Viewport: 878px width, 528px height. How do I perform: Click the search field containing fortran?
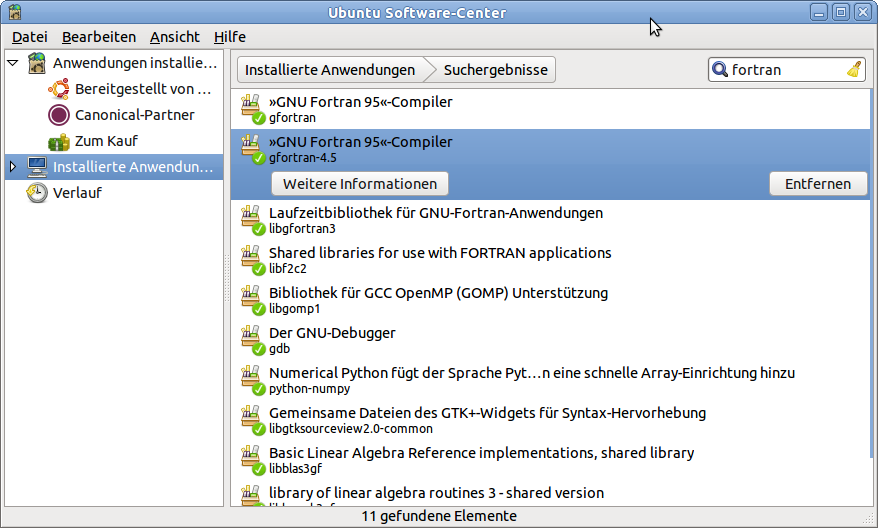(x=785, y=70)
